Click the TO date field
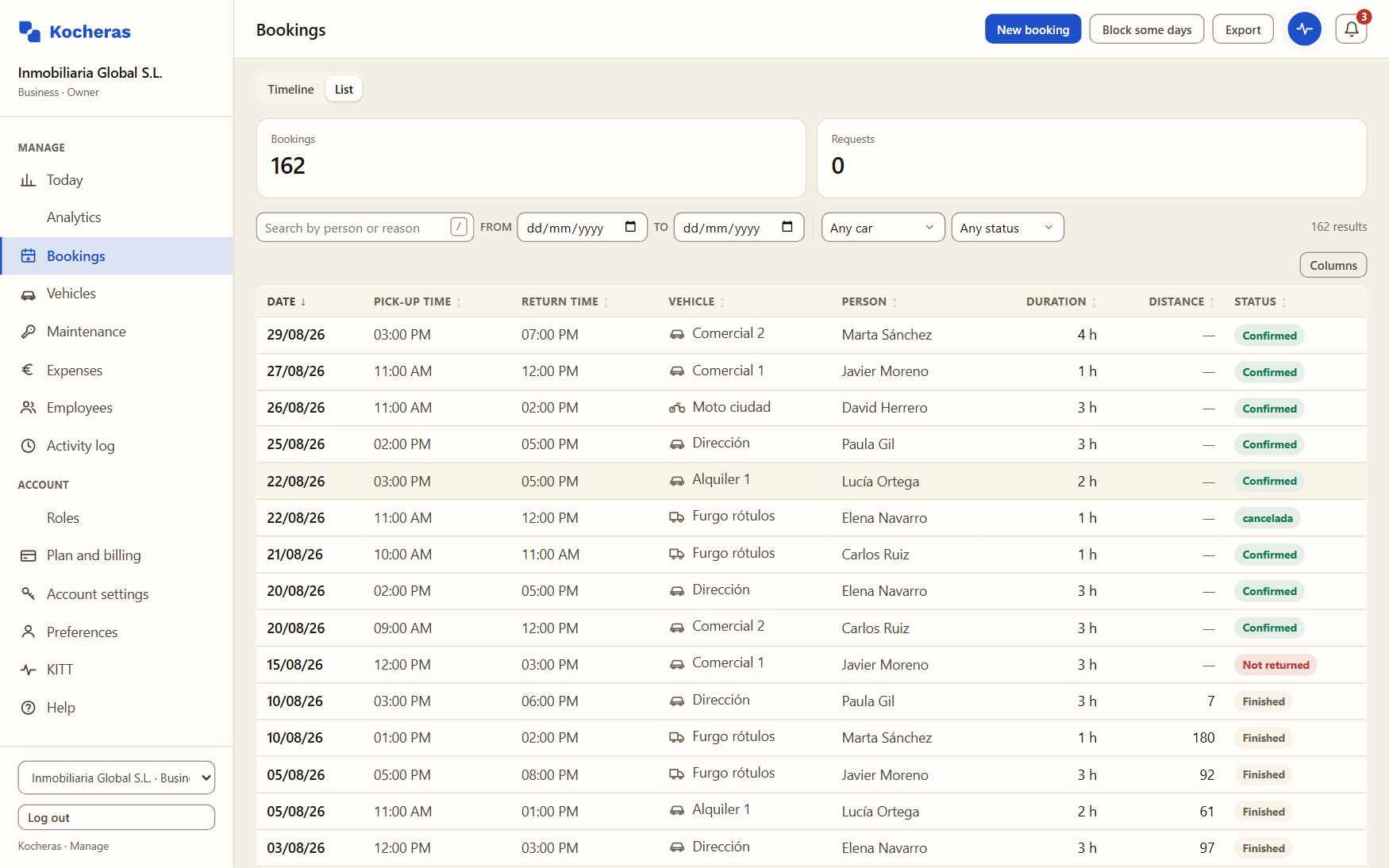 pyautogui.click(x=738, y=227)
